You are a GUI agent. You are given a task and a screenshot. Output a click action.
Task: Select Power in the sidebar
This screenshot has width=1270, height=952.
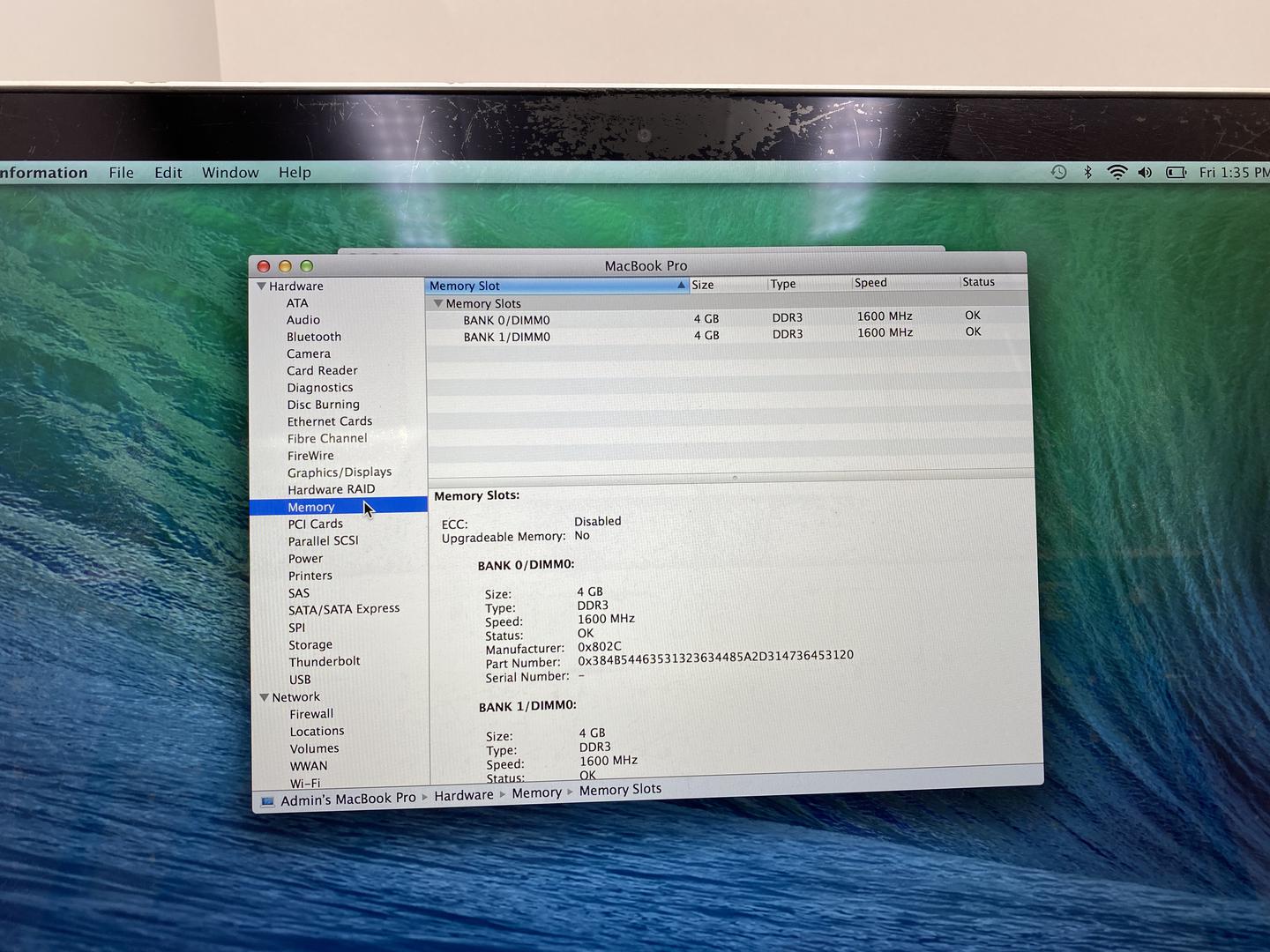tap(306, 559)
